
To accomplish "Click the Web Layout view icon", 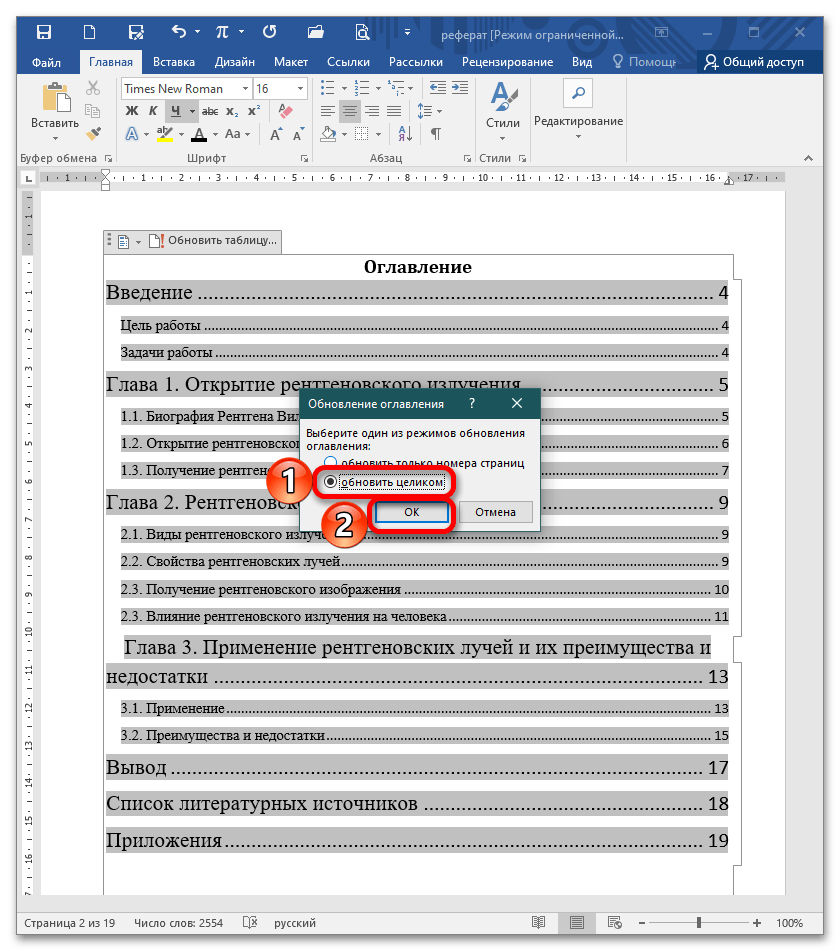I will [611, 922].
